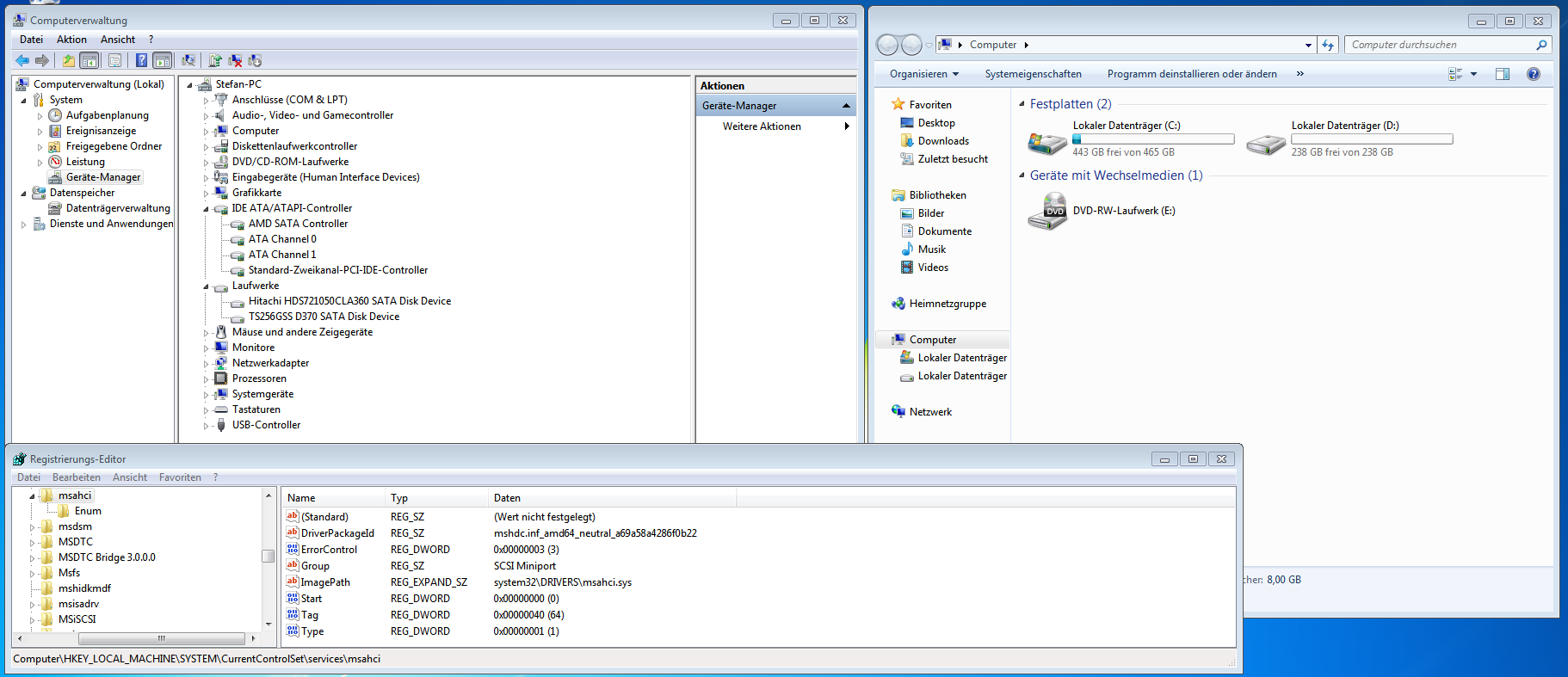This screenshot has width=1568, height=677.
Task: Open the view options dropdown arrow in Explorer
Action: 1473,74
